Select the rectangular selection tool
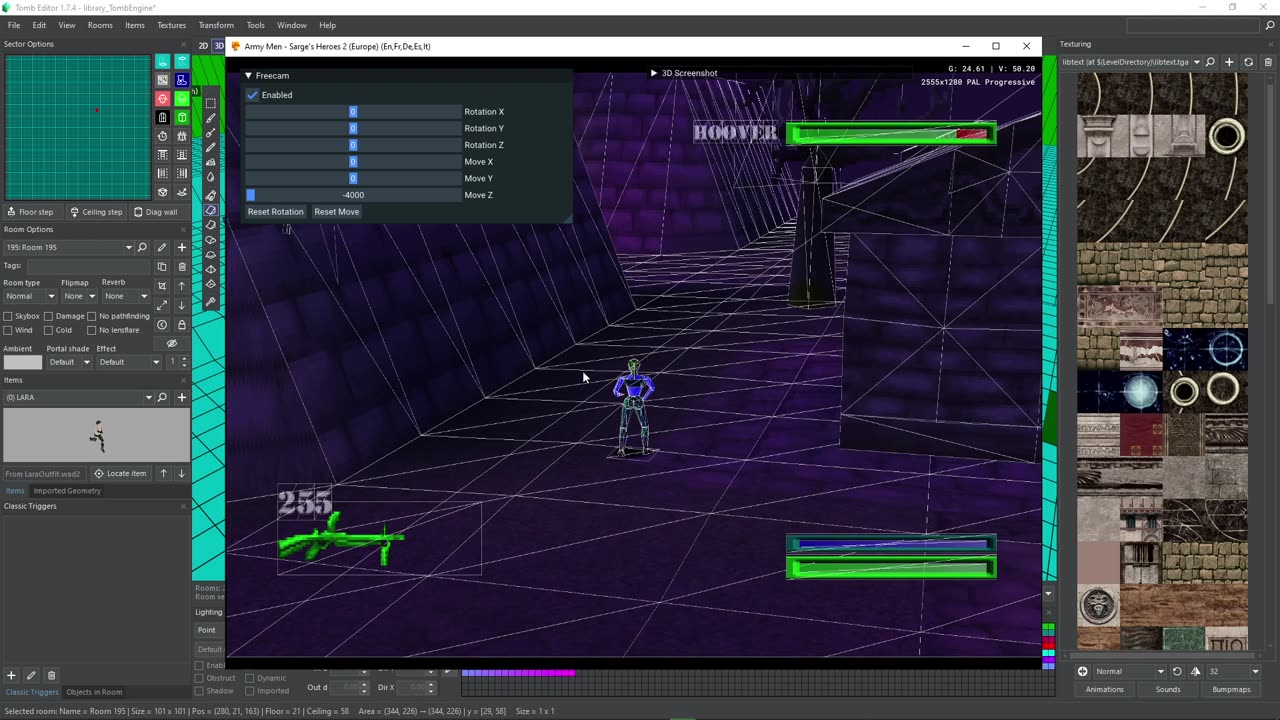Image resolution: width=1280 pixels, height=720 pixels. pyautogui.click(x=211, y=103)
